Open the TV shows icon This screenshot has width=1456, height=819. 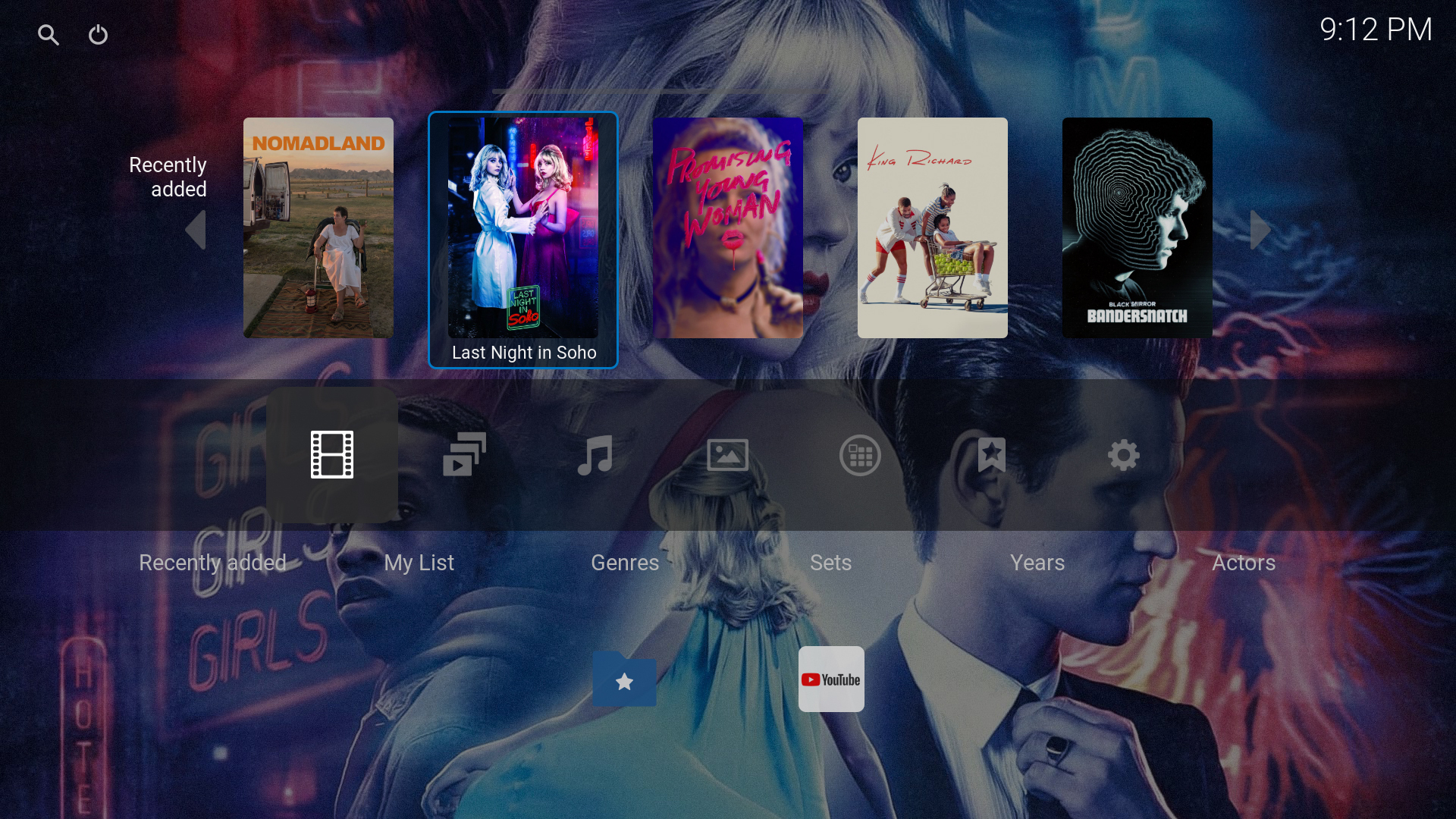(x=464, y=455)
